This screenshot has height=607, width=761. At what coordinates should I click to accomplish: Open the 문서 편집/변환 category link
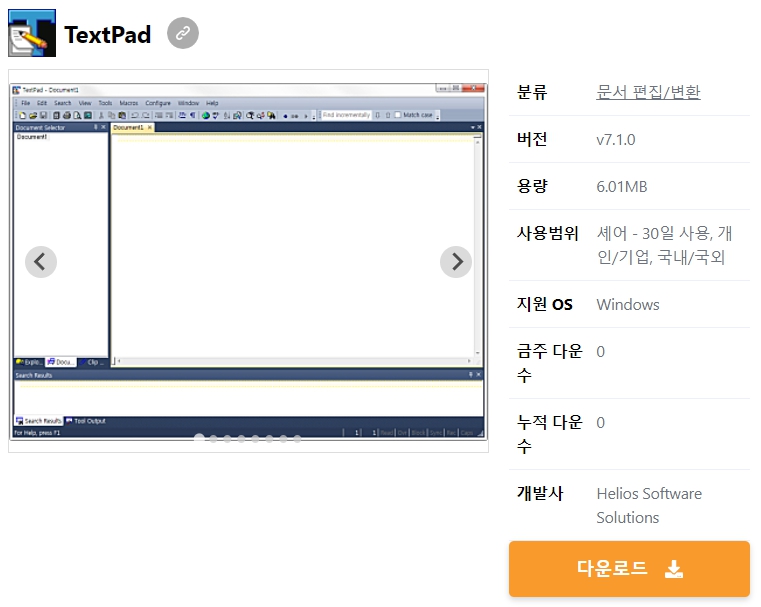[x=648, y=92]
